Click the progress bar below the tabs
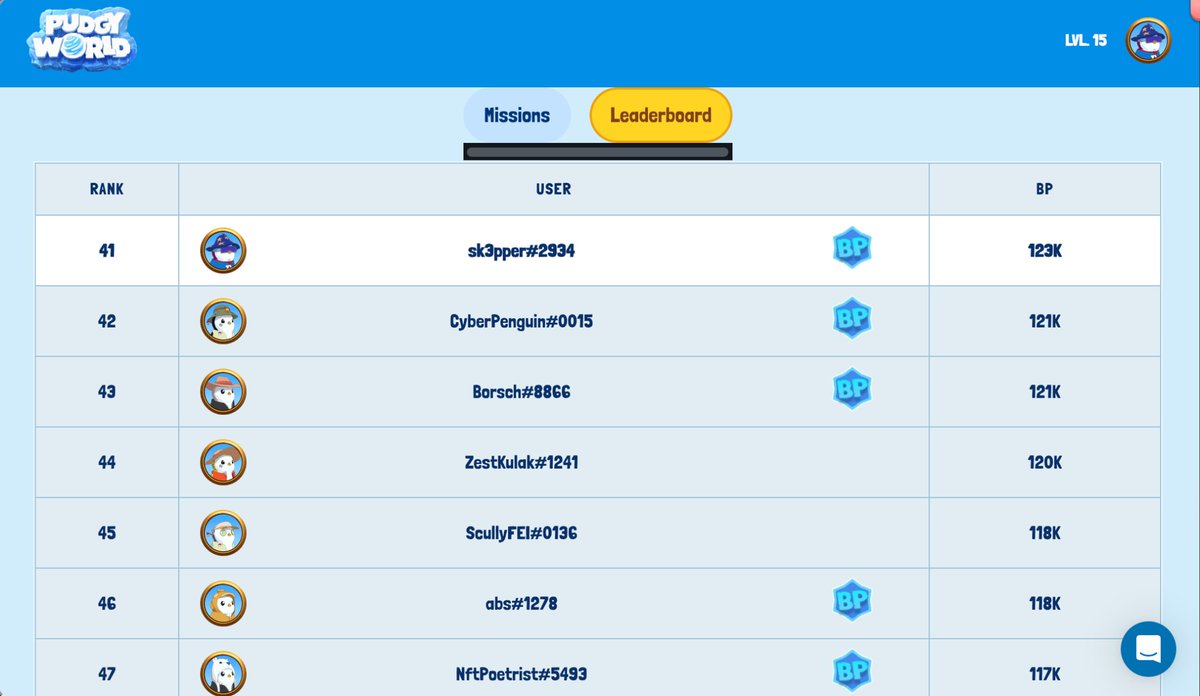This screenshot has height=696, width=1200. tap(597, 151)
